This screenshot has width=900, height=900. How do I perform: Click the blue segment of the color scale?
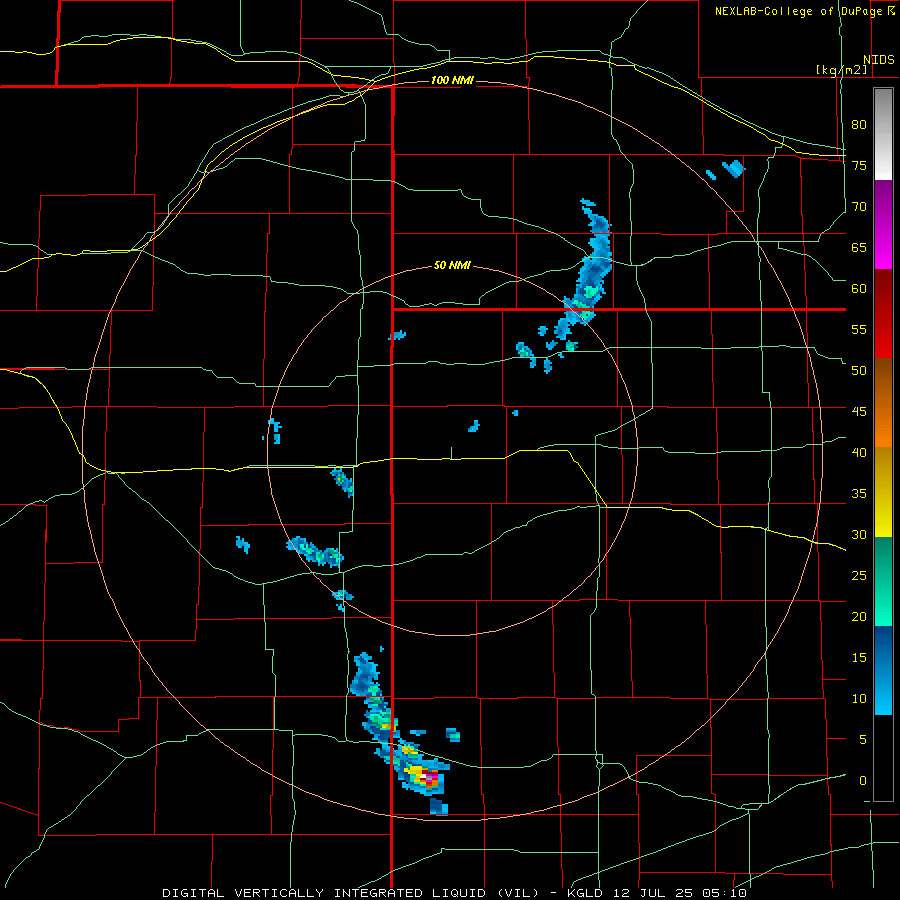coord(883,670)
